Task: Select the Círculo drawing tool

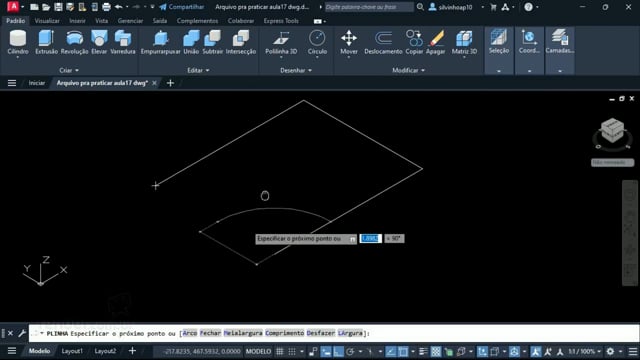Action: click(317, 42)
